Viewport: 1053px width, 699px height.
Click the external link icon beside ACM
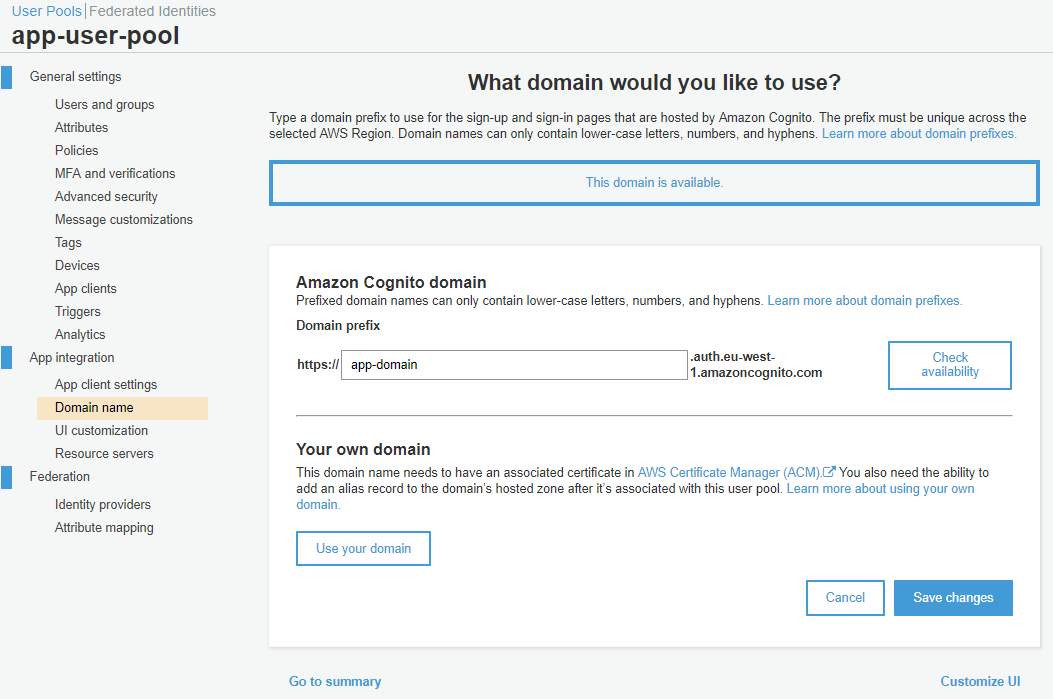pyautogui.click(x=829, y=473)
